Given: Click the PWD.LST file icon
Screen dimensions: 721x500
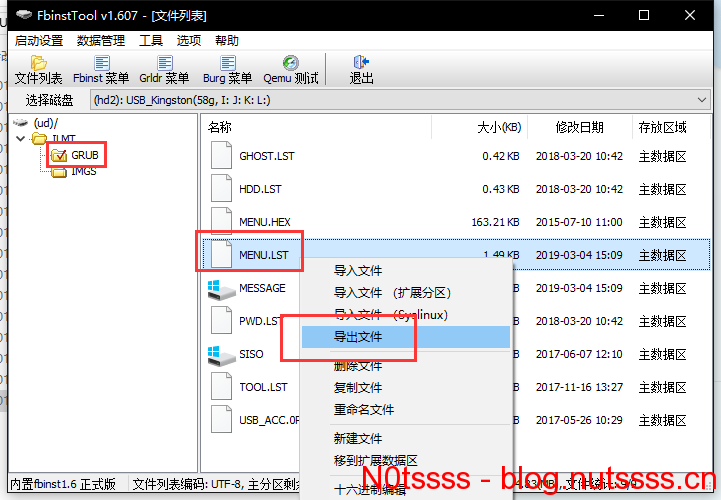Looking at the screenshot, I should point(221,321).
